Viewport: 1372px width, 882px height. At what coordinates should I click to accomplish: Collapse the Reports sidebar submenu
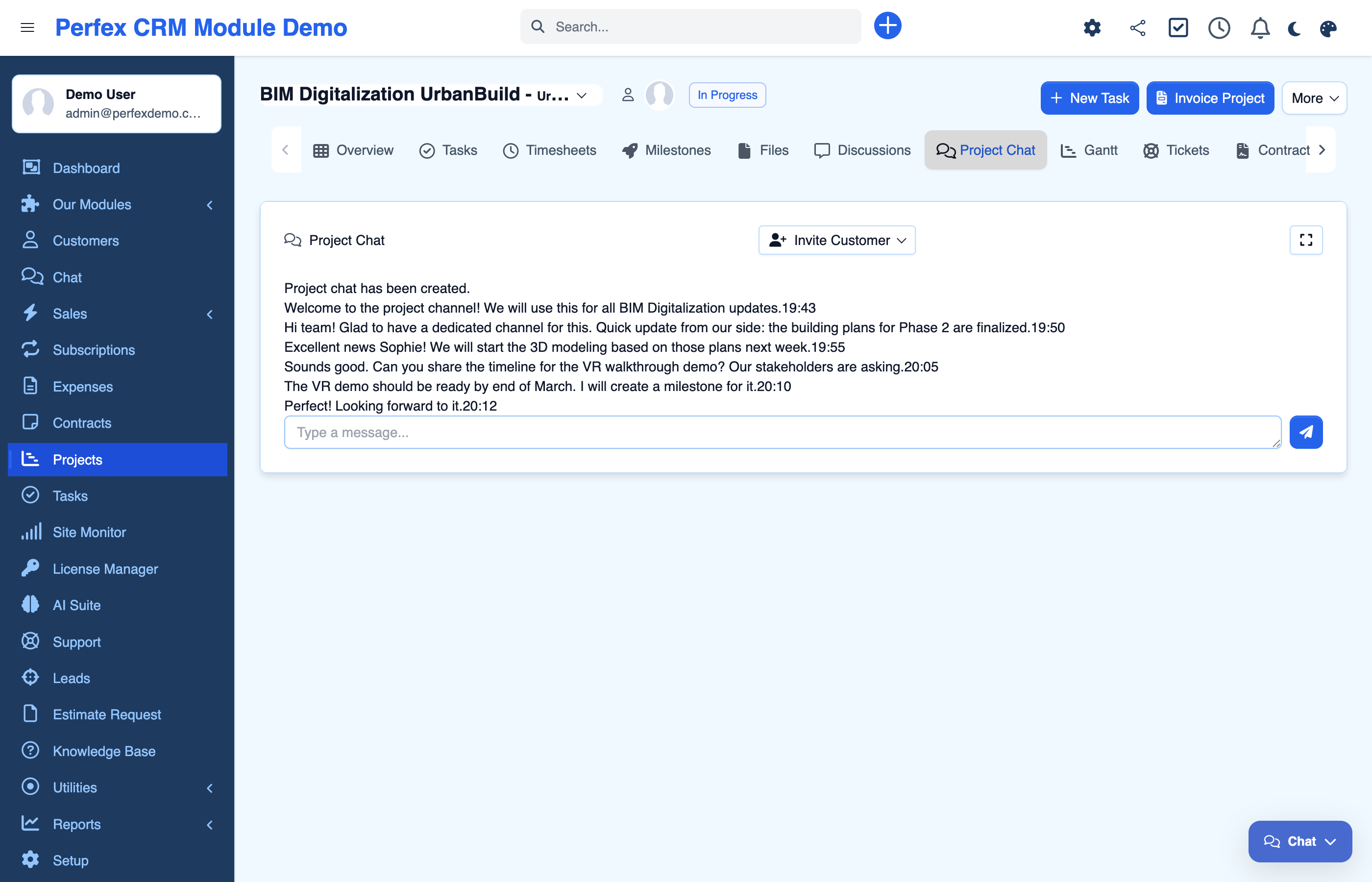[x=210, y=824]
